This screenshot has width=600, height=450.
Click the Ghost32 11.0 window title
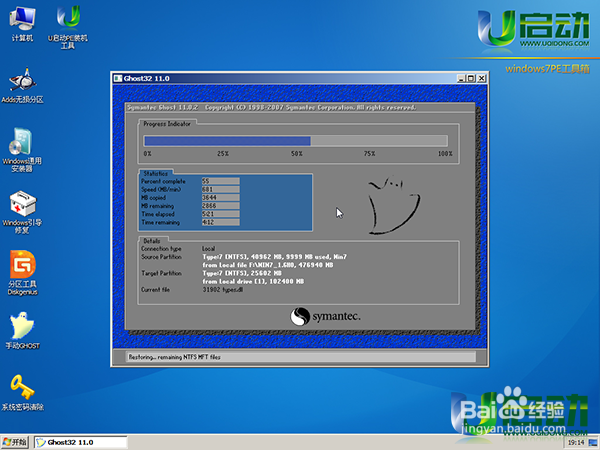click(147, 78)
